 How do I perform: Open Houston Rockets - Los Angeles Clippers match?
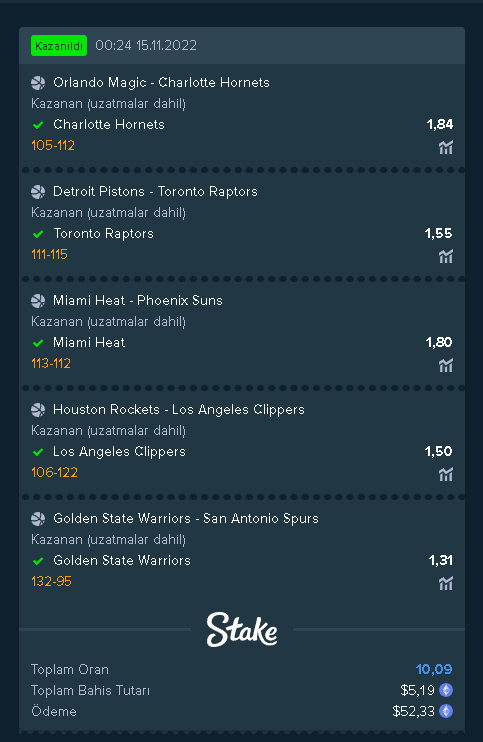click(x=179, y=409)
